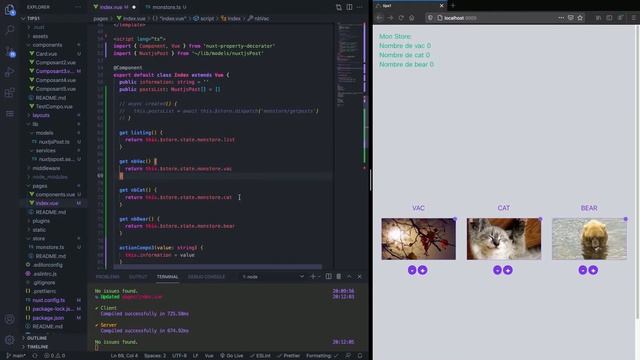Click the notifications bell in status bar
Viewport: 640px width, 360px height.
(x=360, y=356)
